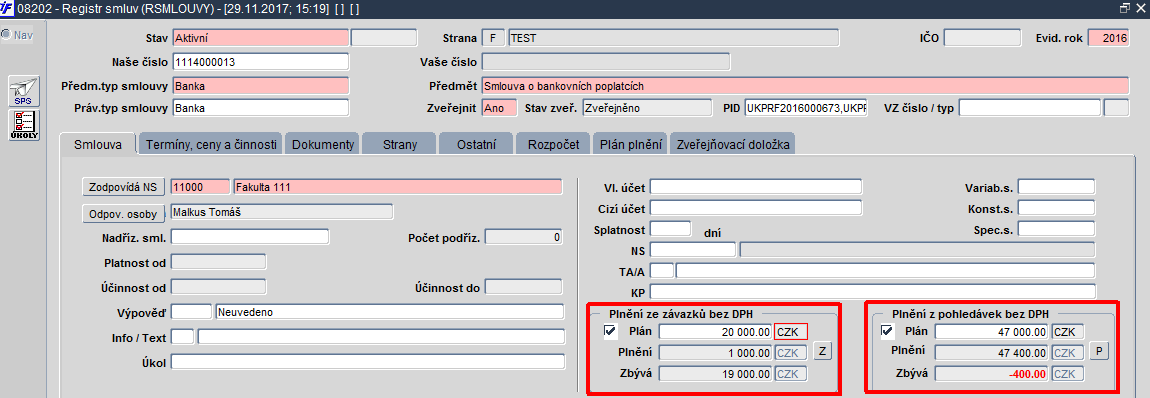Screen dimensions: 1150x398
Task: Click the Předm.typ smlouvy field
Action: (260, 86)
